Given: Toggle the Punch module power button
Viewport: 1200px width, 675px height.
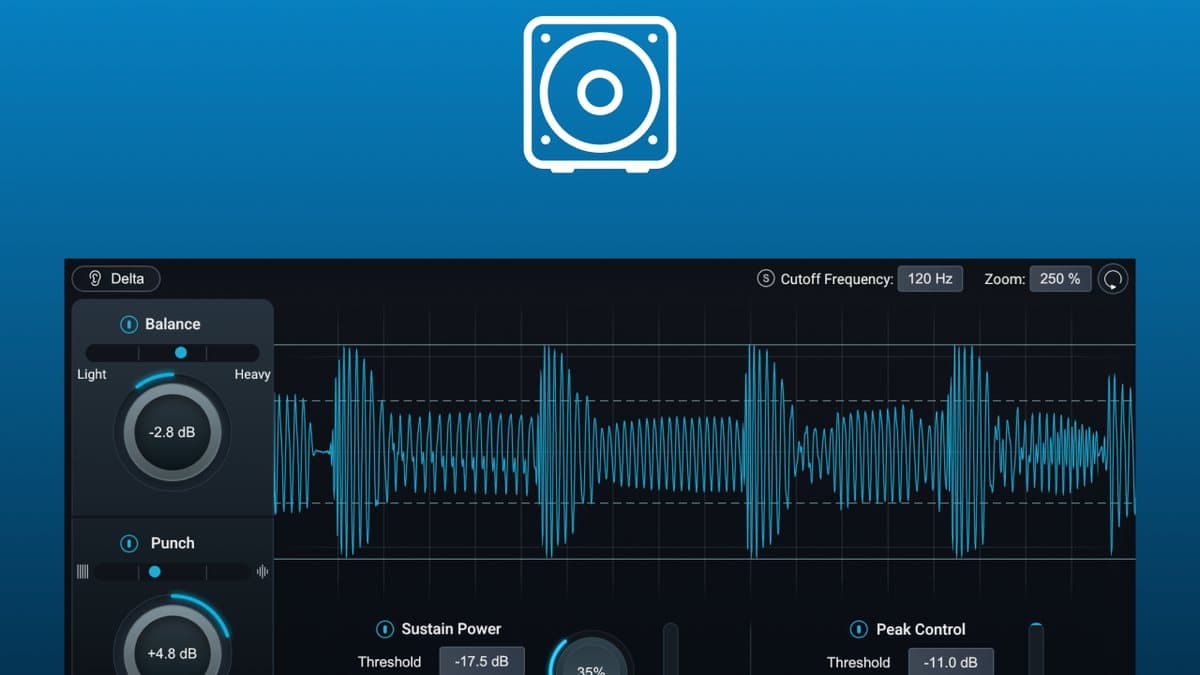Looking at the screenshot, I should [x=129, y=543].
